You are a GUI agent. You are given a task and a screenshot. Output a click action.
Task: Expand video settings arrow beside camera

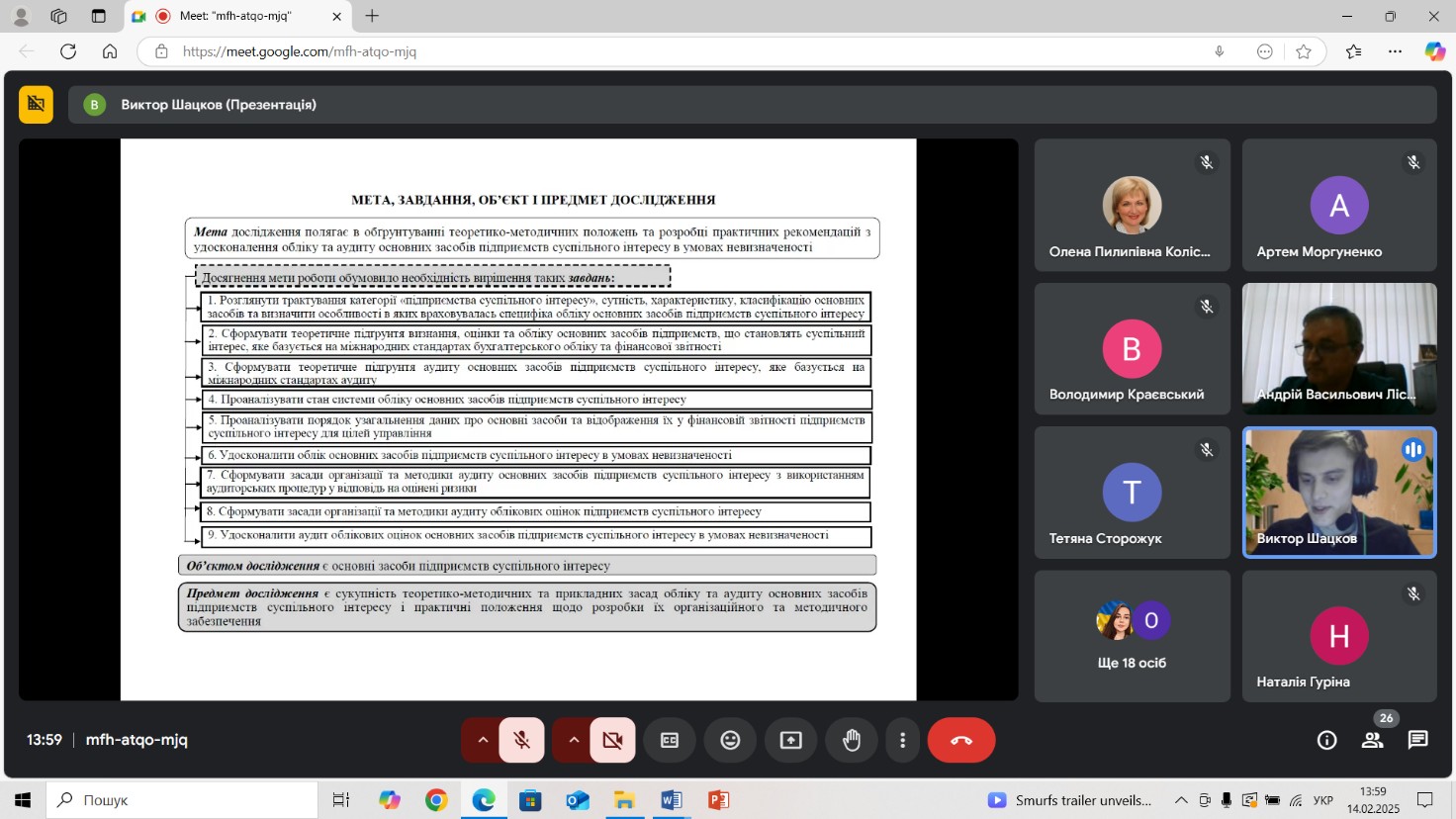point(573,740)
